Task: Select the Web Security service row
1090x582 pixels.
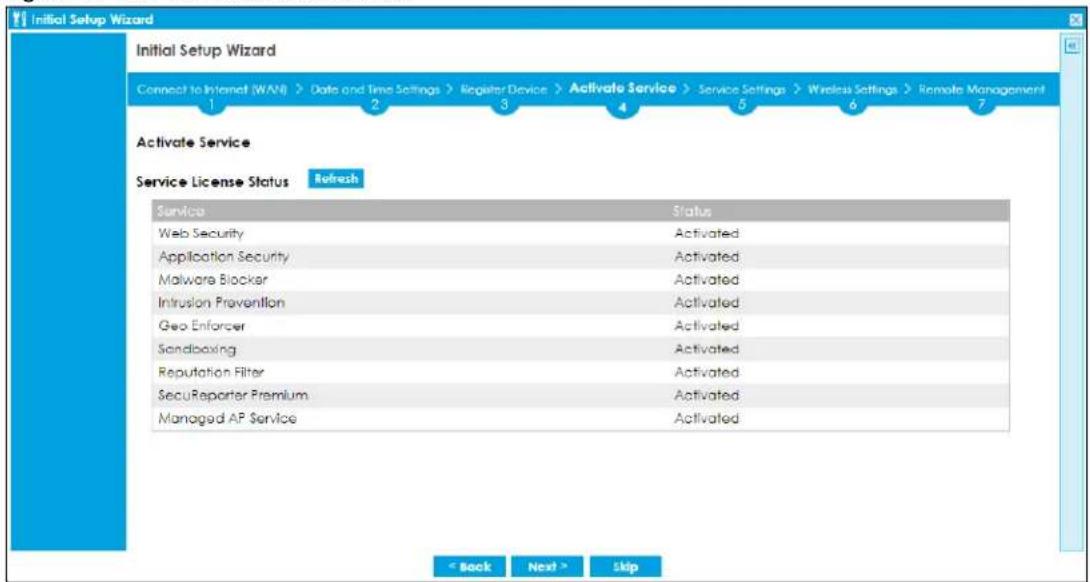Action: [x=580, y=233]
